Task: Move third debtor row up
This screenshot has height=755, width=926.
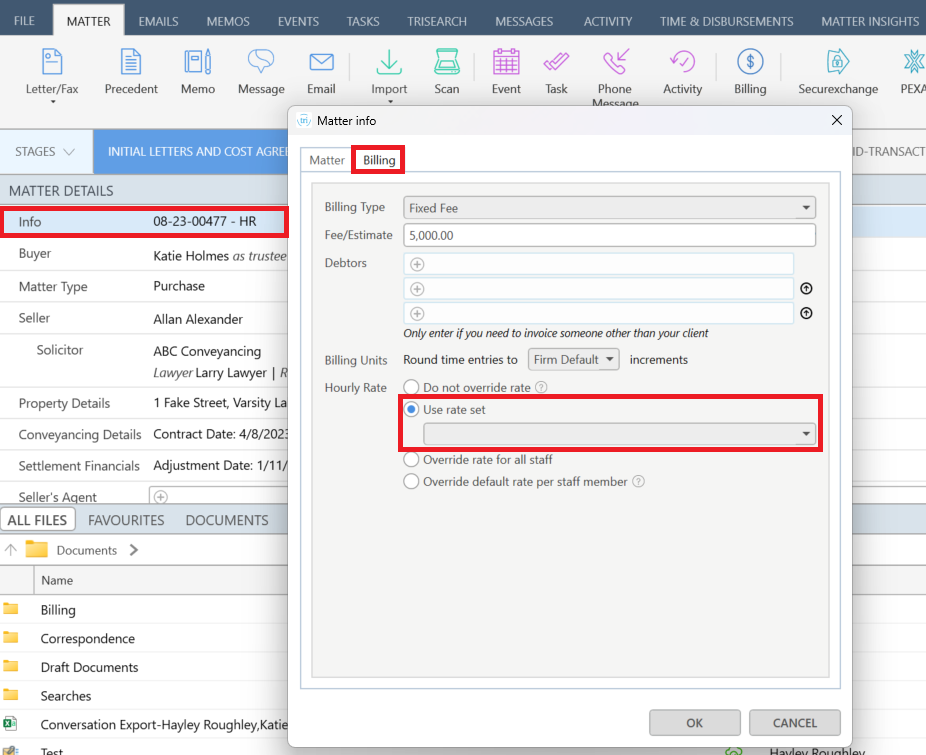Action: click(x=806, y=313)
